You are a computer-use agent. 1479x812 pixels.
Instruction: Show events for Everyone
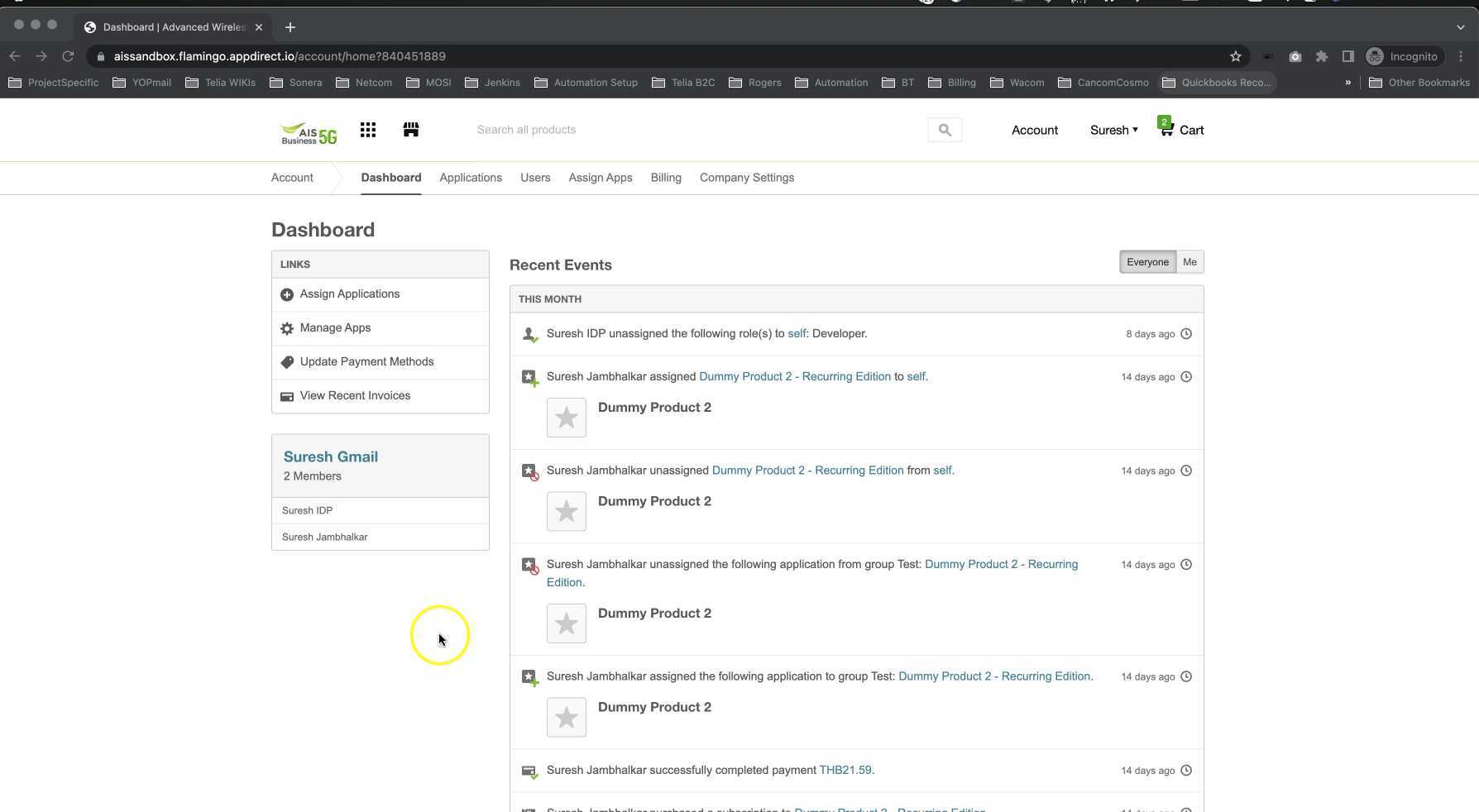coord(1146,262)
